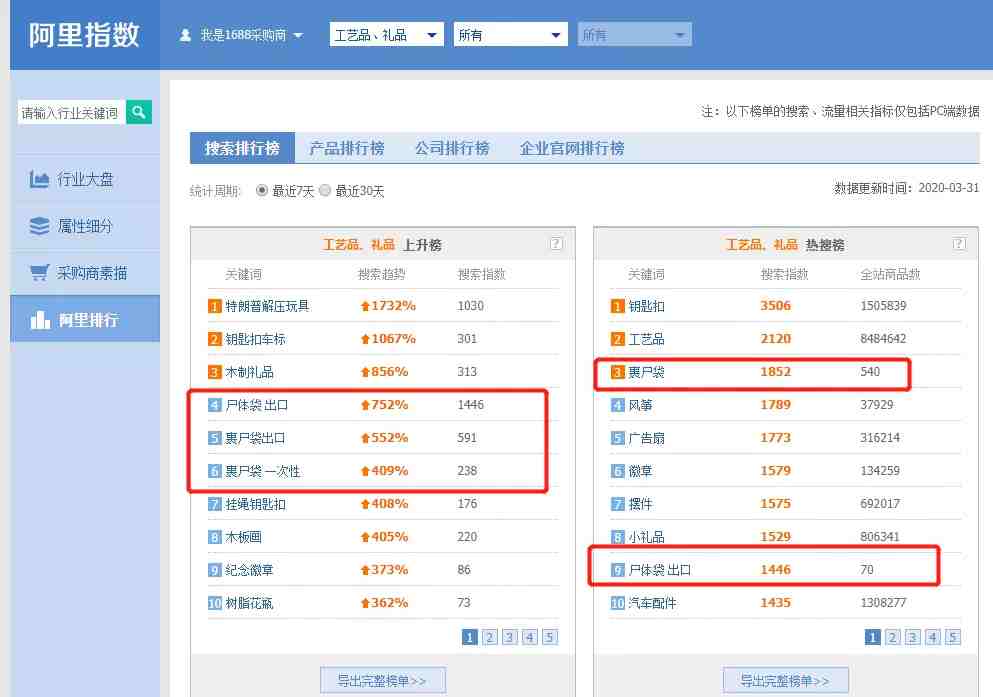
Task: Click keyword 汽车配件 in 热搜榜
Action: 652,603
